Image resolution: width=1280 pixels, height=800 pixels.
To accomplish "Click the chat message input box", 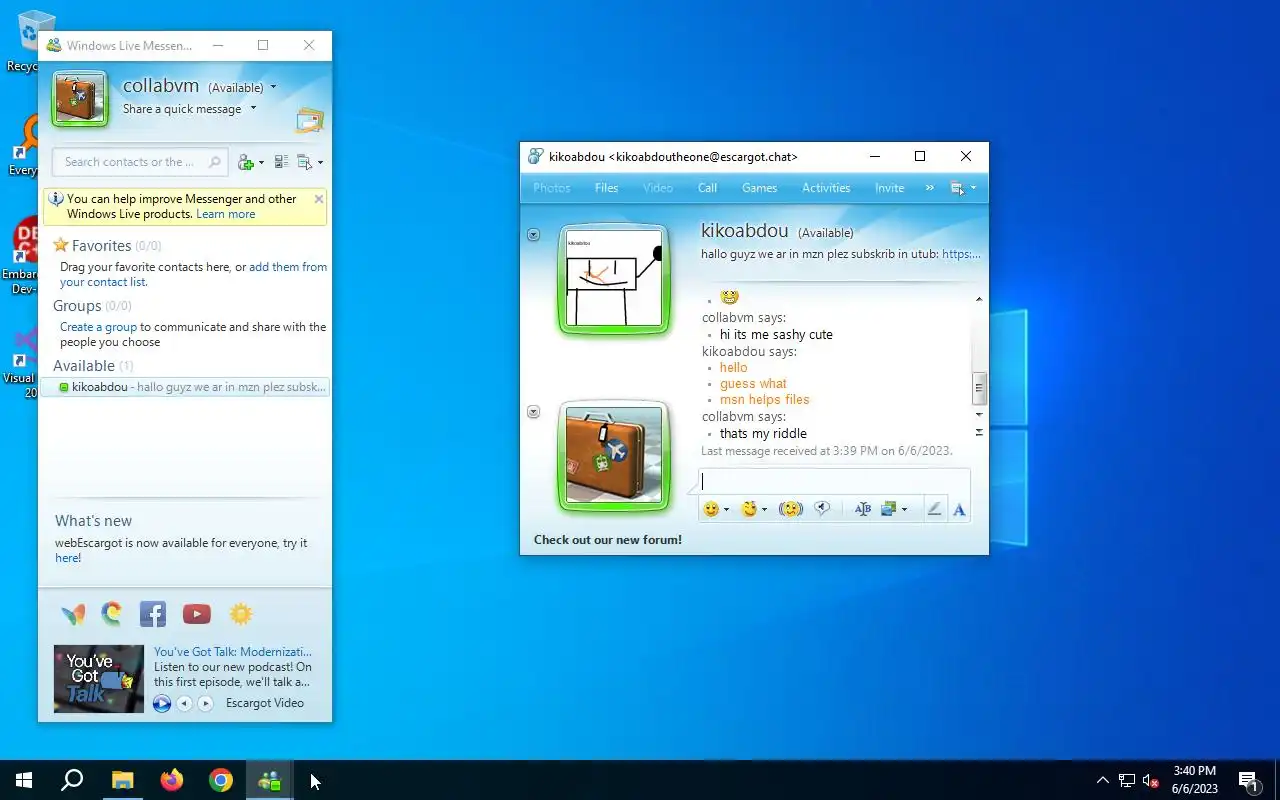I will [x=834, y=481].
